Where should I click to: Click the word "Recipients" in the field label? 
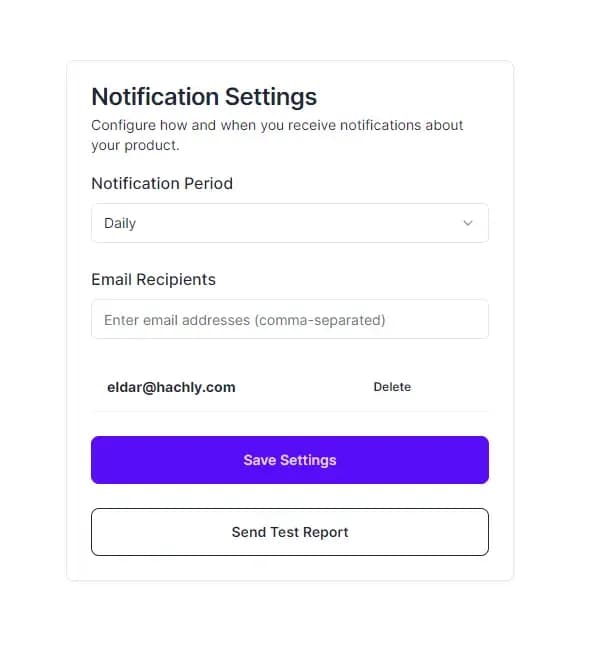click(x=175, y=279)
